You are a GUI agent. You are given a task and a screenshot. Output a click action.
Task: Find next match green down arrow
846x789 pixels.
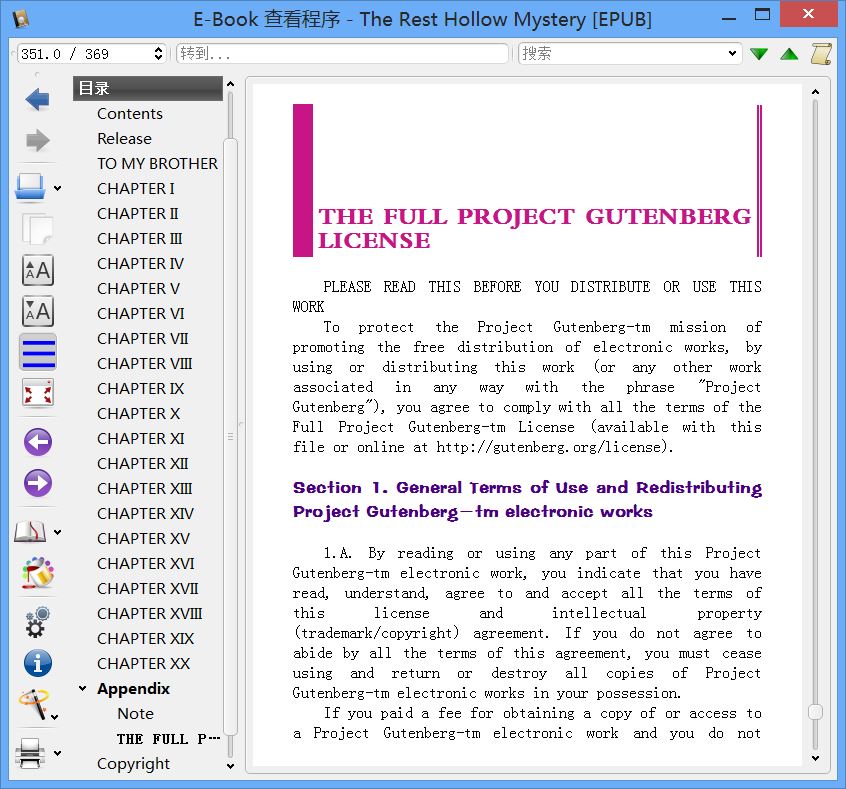pos(759,53)
